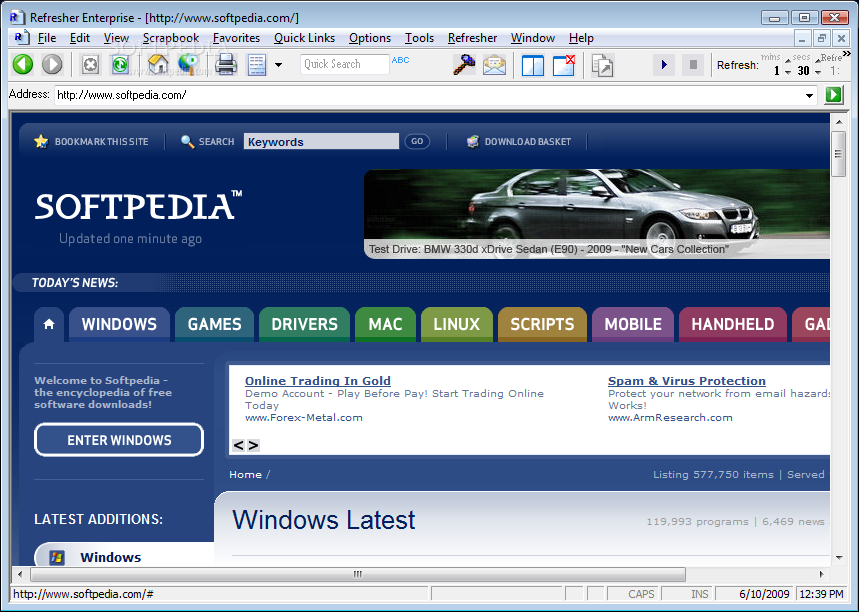Image resolution: width=859 pixels, height=612 pixels.
Task: Stop auto refresh with the square icon
Action: [x=693, y=65]
